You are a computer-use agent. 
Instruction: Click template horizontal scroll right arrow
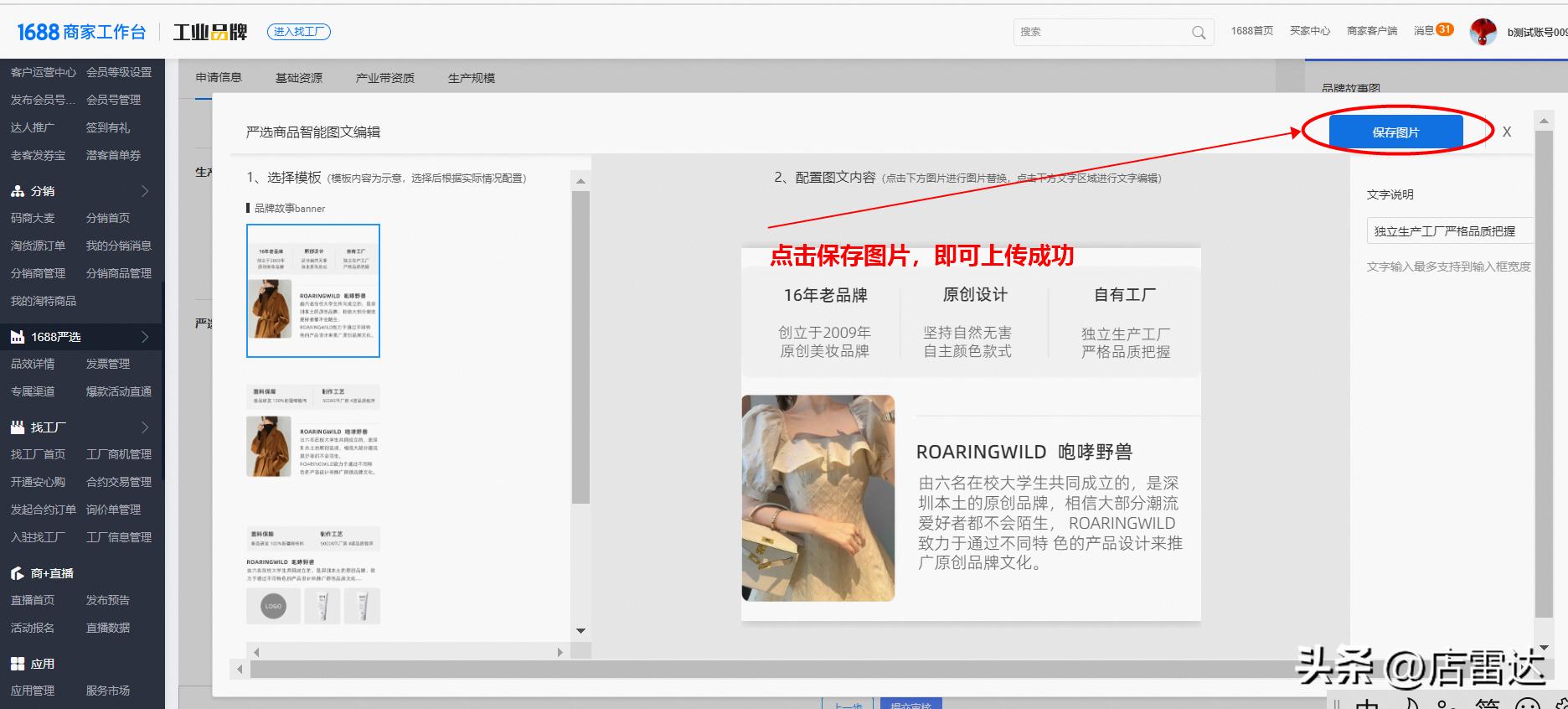click(560, 651)
